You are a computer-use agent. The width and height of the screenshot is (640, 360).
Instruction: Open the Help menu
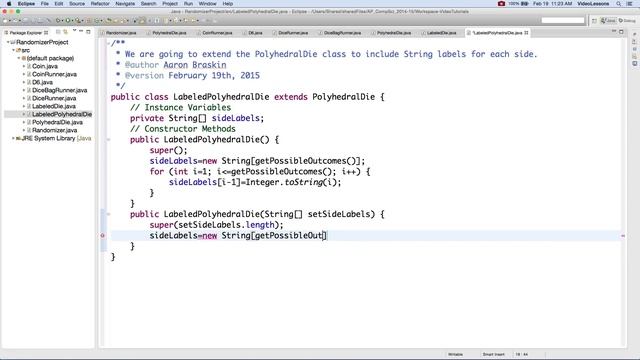pyautogui.click(x=227, y=4)
